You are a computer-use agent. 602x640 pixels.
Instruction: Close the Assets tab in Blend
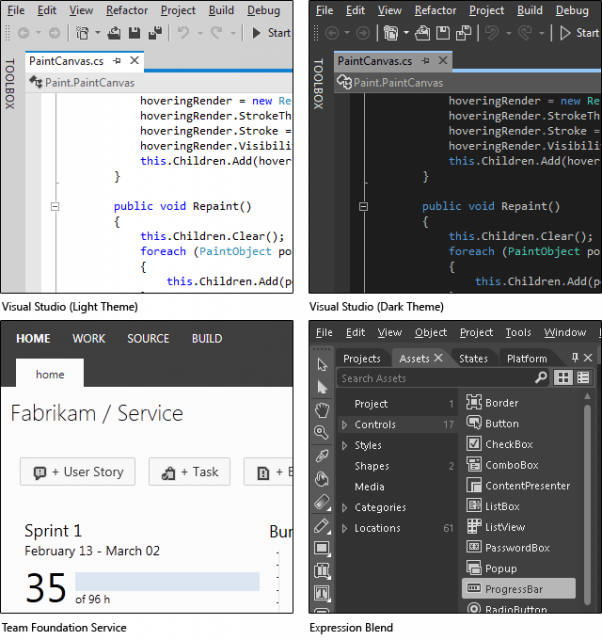click(438, 358)
